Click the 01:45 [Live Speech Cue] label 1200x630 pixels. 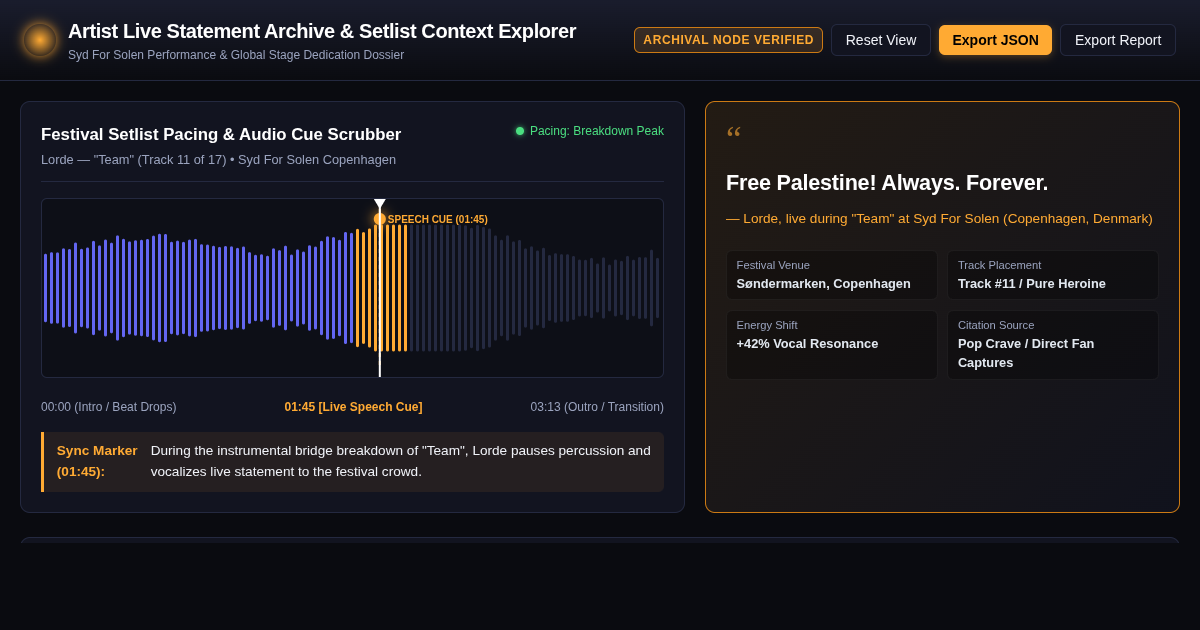point(353,407)
